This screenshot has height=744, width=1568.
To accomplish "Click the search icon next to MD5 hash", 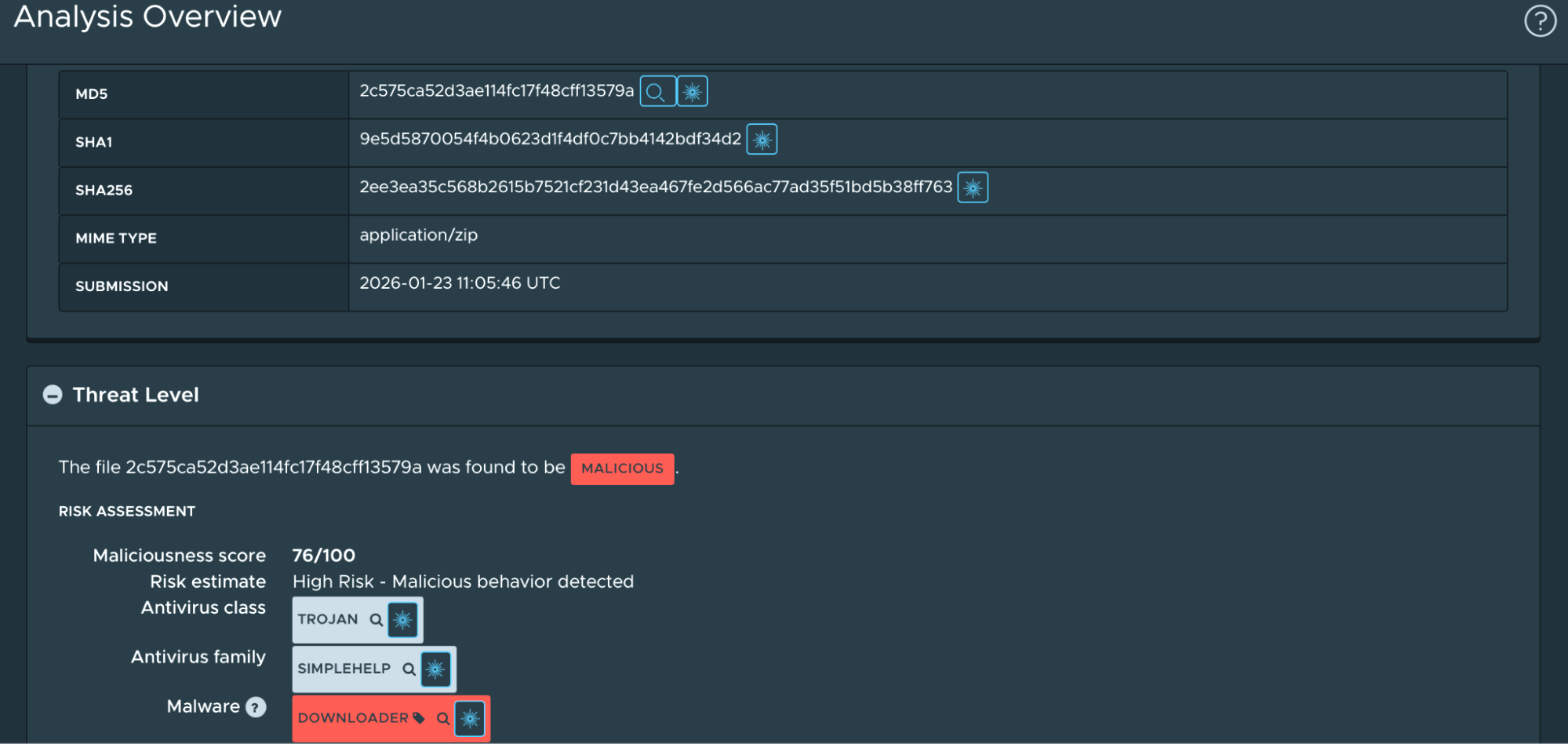I will pos(657,92).
